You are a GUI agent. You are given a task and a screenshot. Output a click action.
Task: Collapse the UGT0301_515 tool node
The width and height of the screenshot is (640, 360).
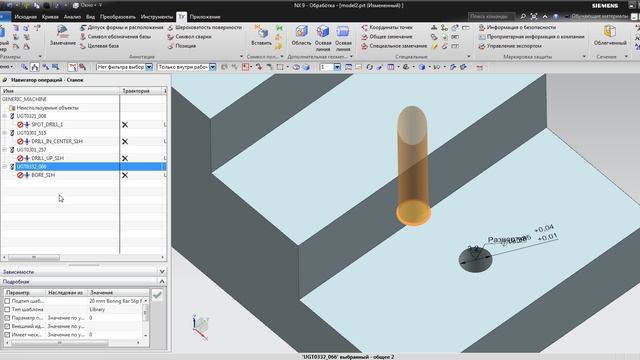(4, 133)
